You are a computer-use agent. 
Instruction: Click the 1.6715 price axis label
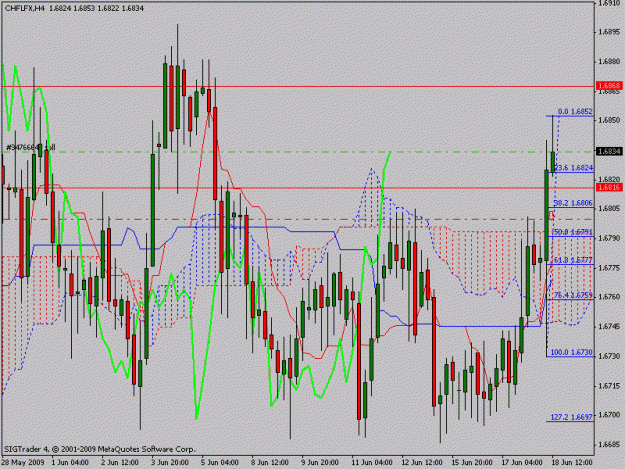pyautogui.click(x=610, y=386)
